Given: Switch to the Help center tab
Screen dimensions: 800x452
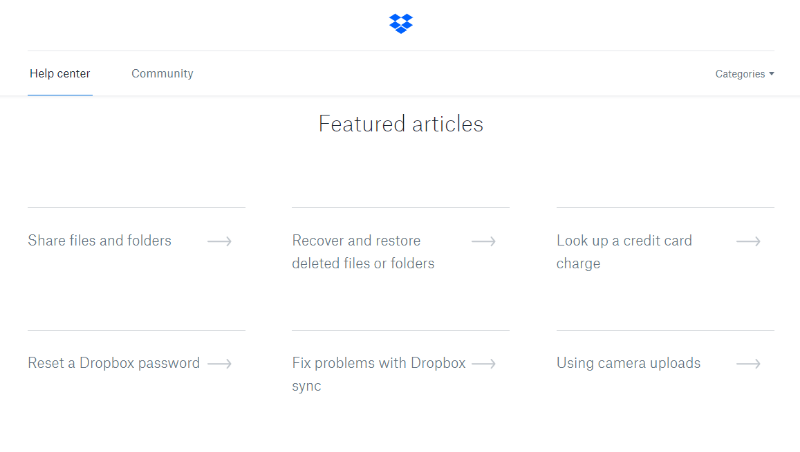Looking at the screenshot, I should pos(60,73).
